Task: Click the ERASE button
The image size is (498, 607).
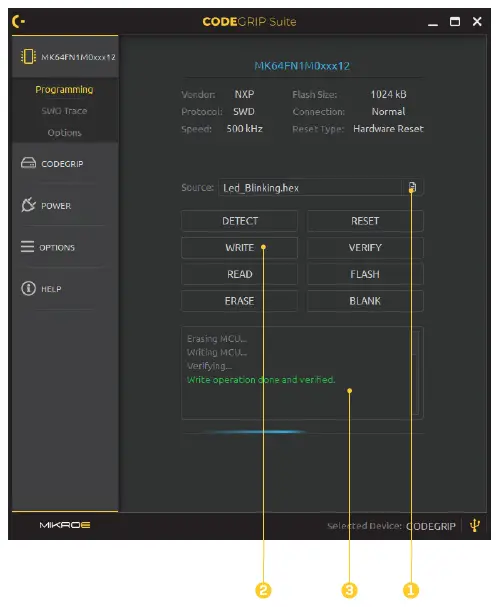Action: click(239, 301)
